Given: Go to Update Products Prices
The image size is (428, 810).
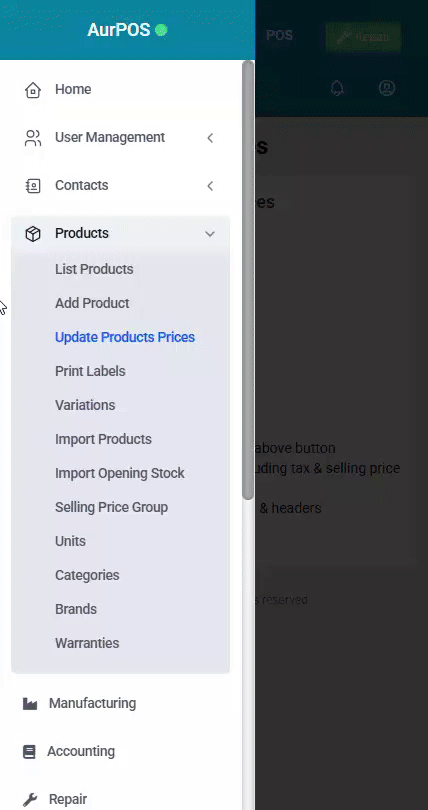Looking at the screenshot, I should 125,337.
